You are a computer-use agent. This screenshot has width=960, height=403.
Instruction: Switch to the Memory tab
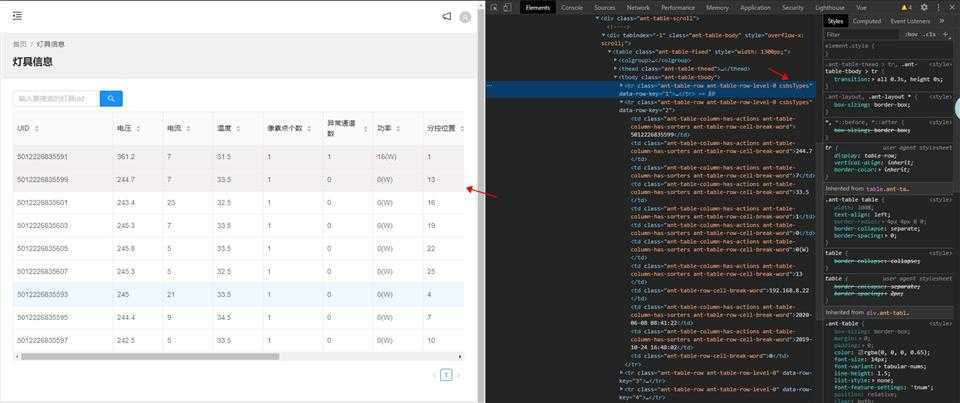coord(718,7)
